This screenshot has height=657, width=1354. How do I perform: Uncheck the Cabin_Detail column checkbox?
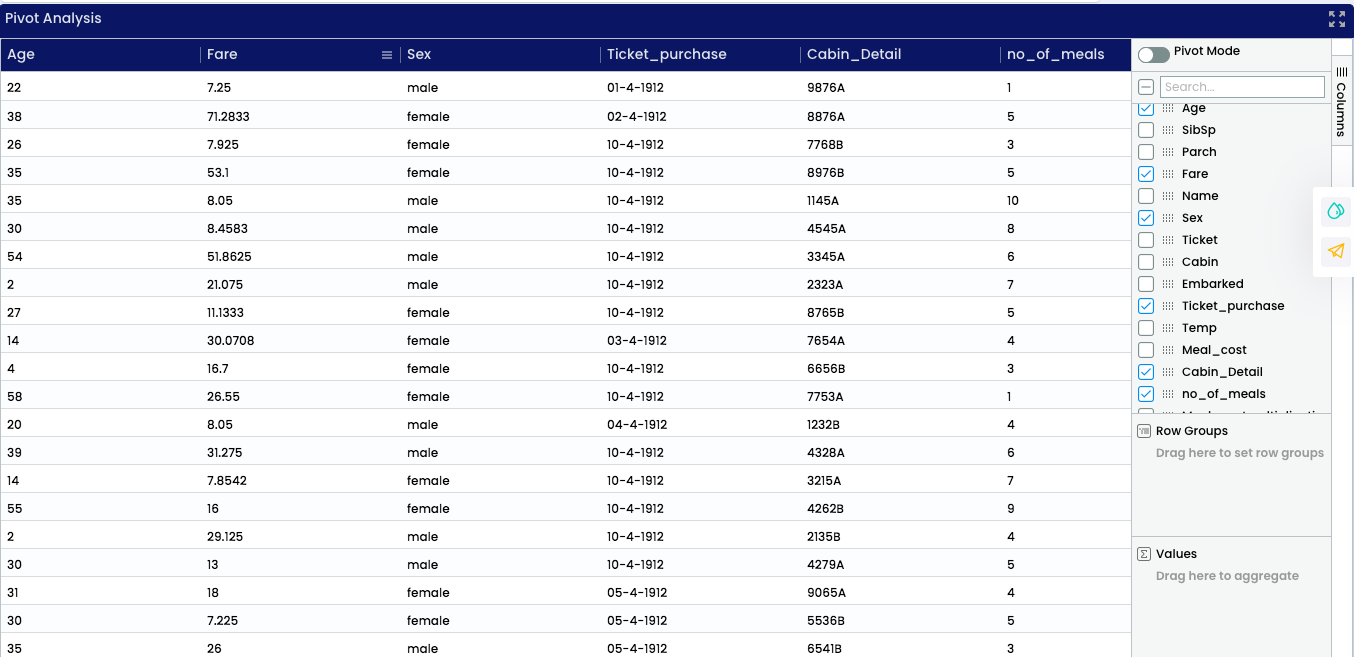pos(1146,372)
